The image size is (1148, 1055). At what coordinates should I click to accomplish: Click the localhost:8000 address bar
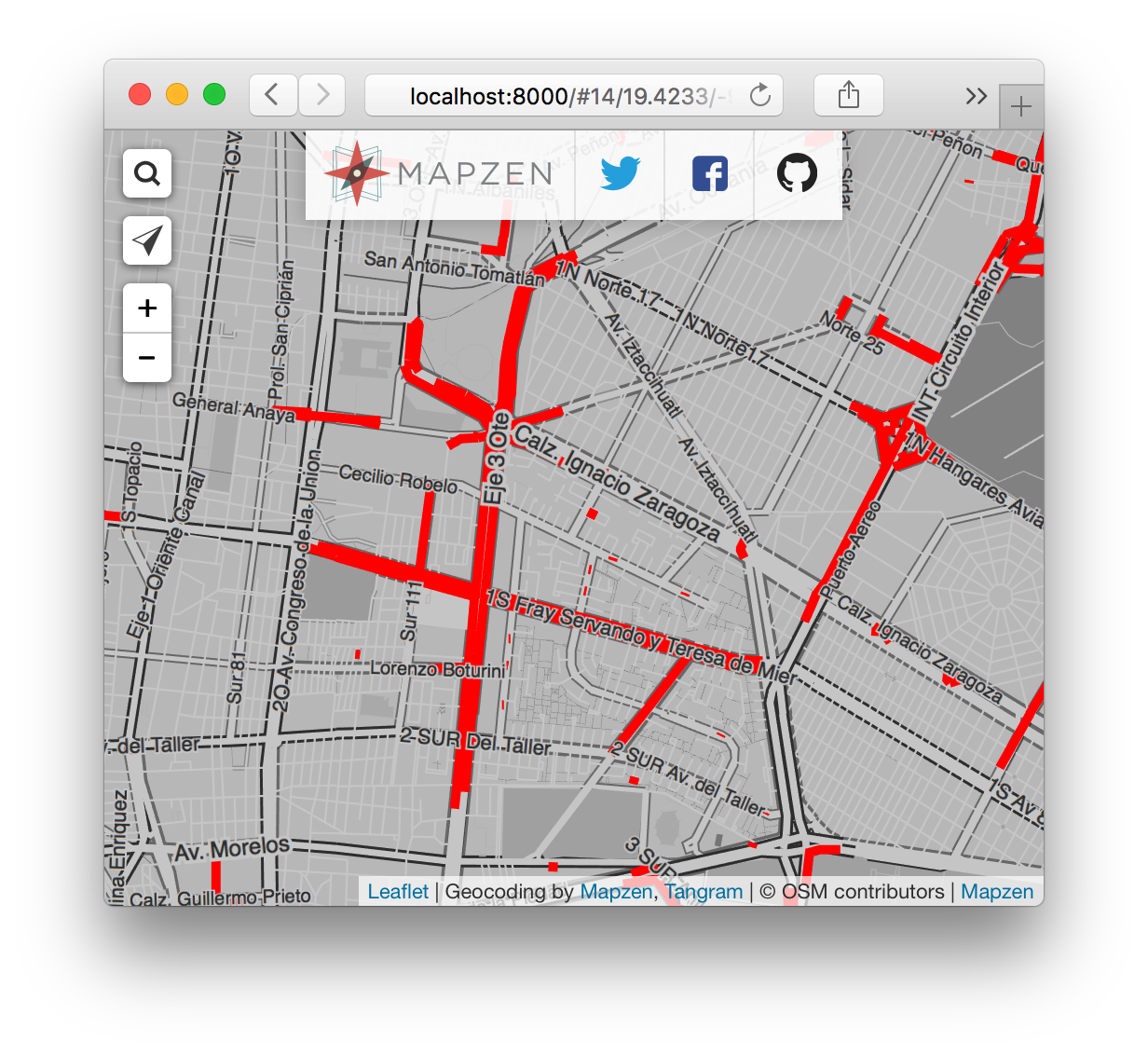pyautogui.click(x=574, y=95)
